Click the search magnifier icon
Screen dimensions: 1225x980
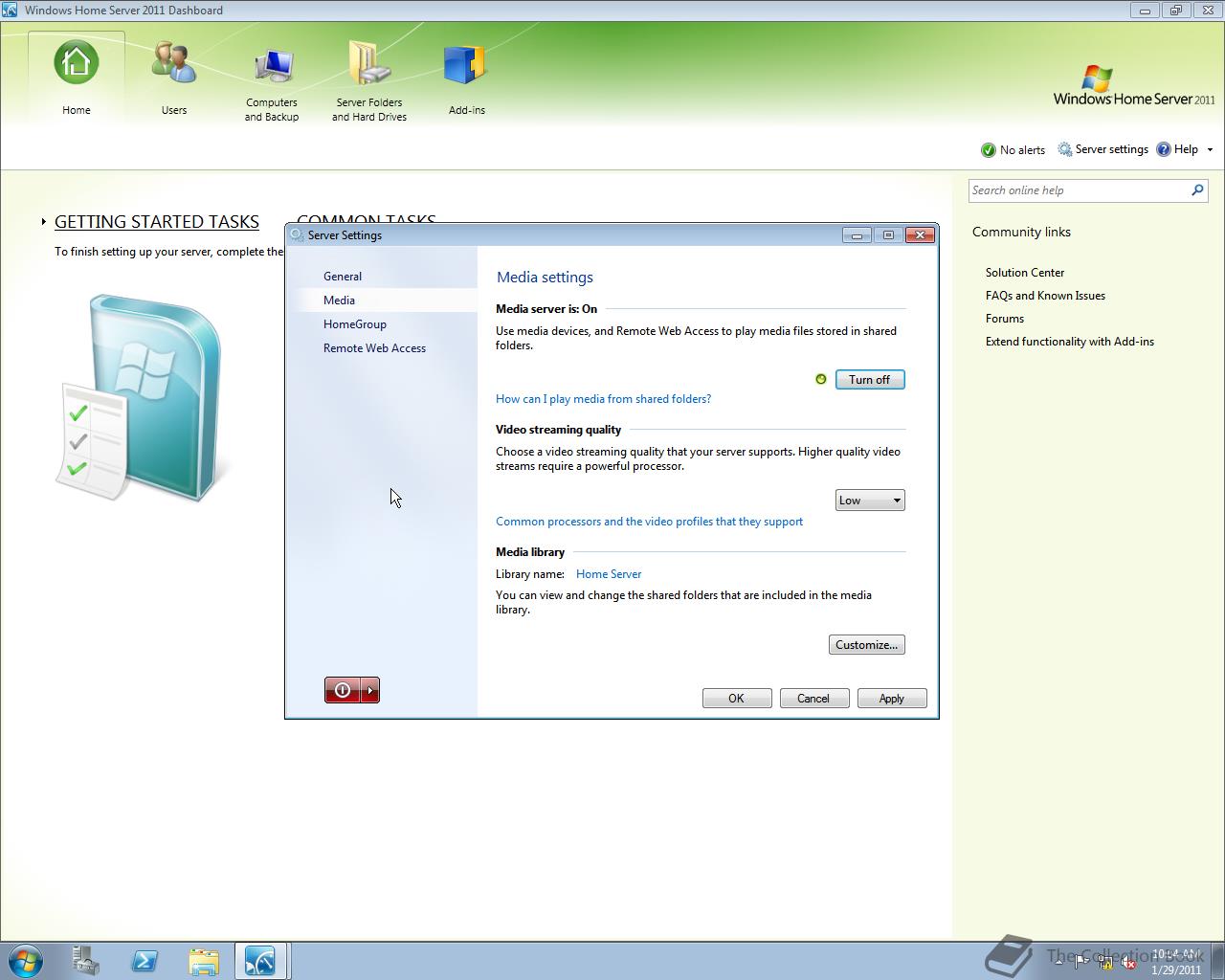(1197, 190)
